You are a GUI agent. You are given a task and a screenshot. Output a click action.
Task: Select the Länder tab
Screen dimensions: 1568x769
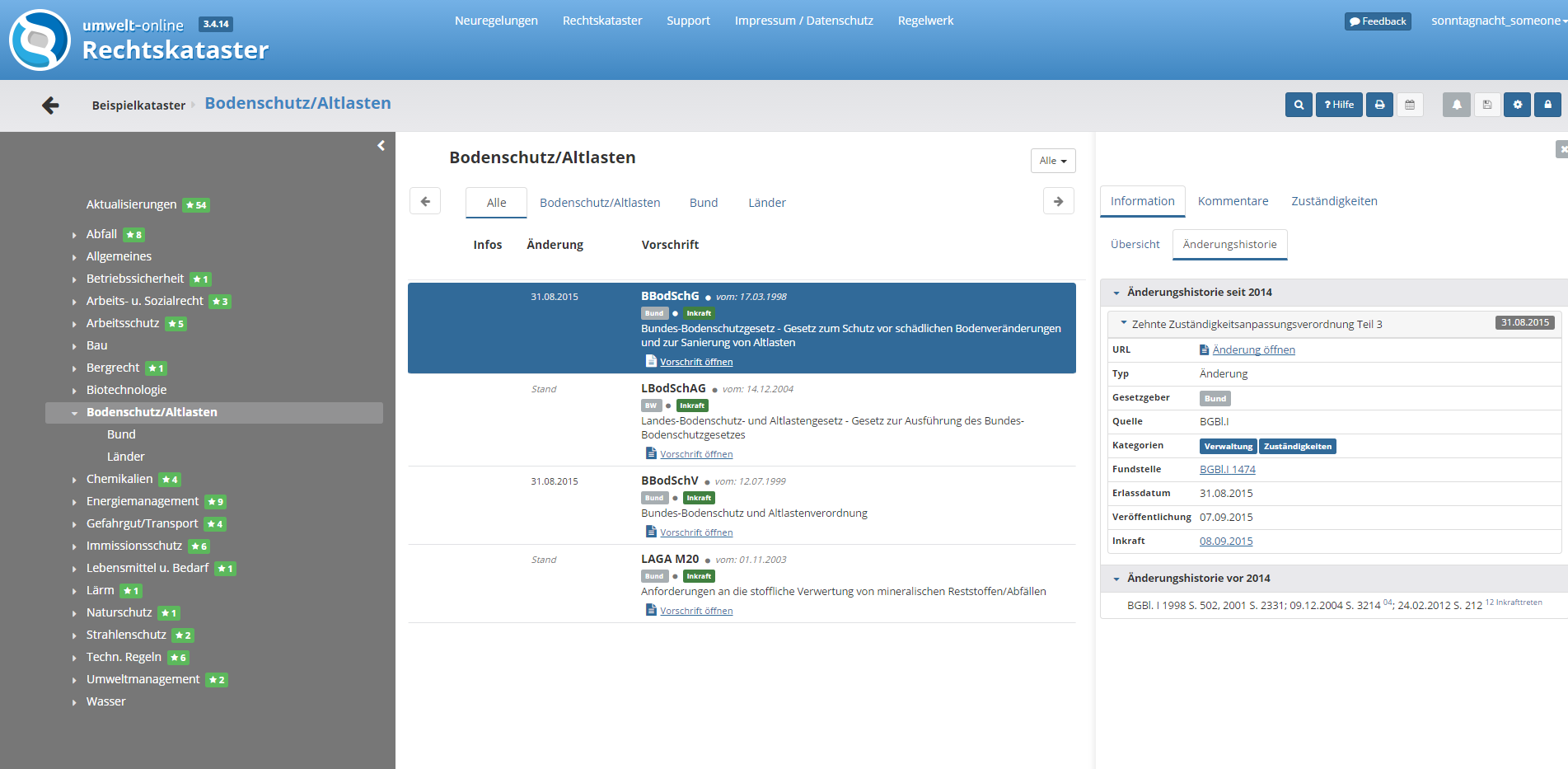tap(766, 203)
